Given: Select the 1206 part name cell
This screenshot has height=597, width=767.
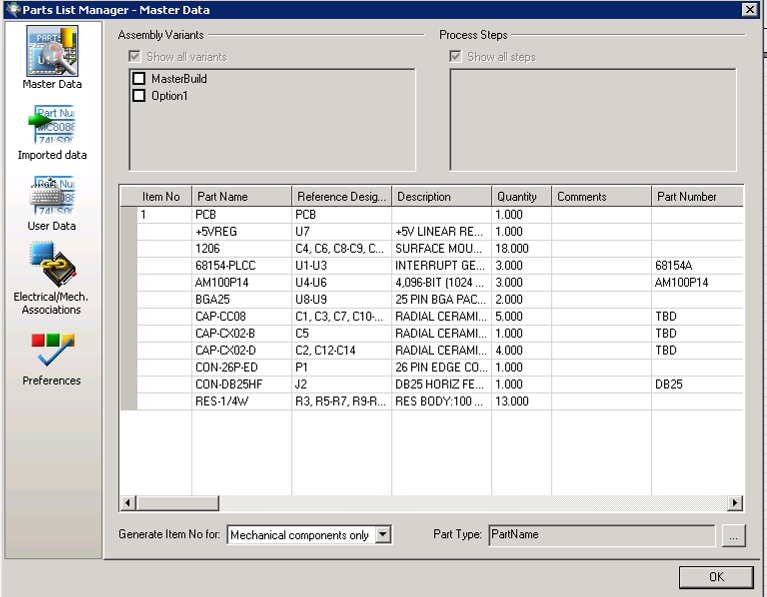Looking at the screenshot, I should (x=242, y=249).
